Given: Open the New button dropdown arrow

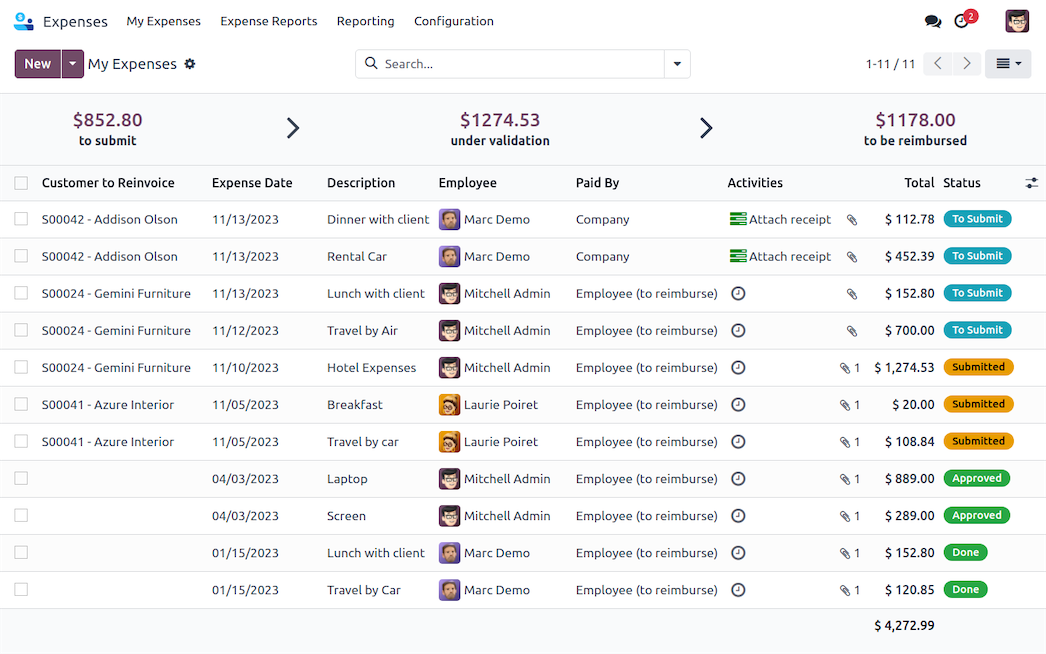Looking at the screenshot, I should coord(71,63).
